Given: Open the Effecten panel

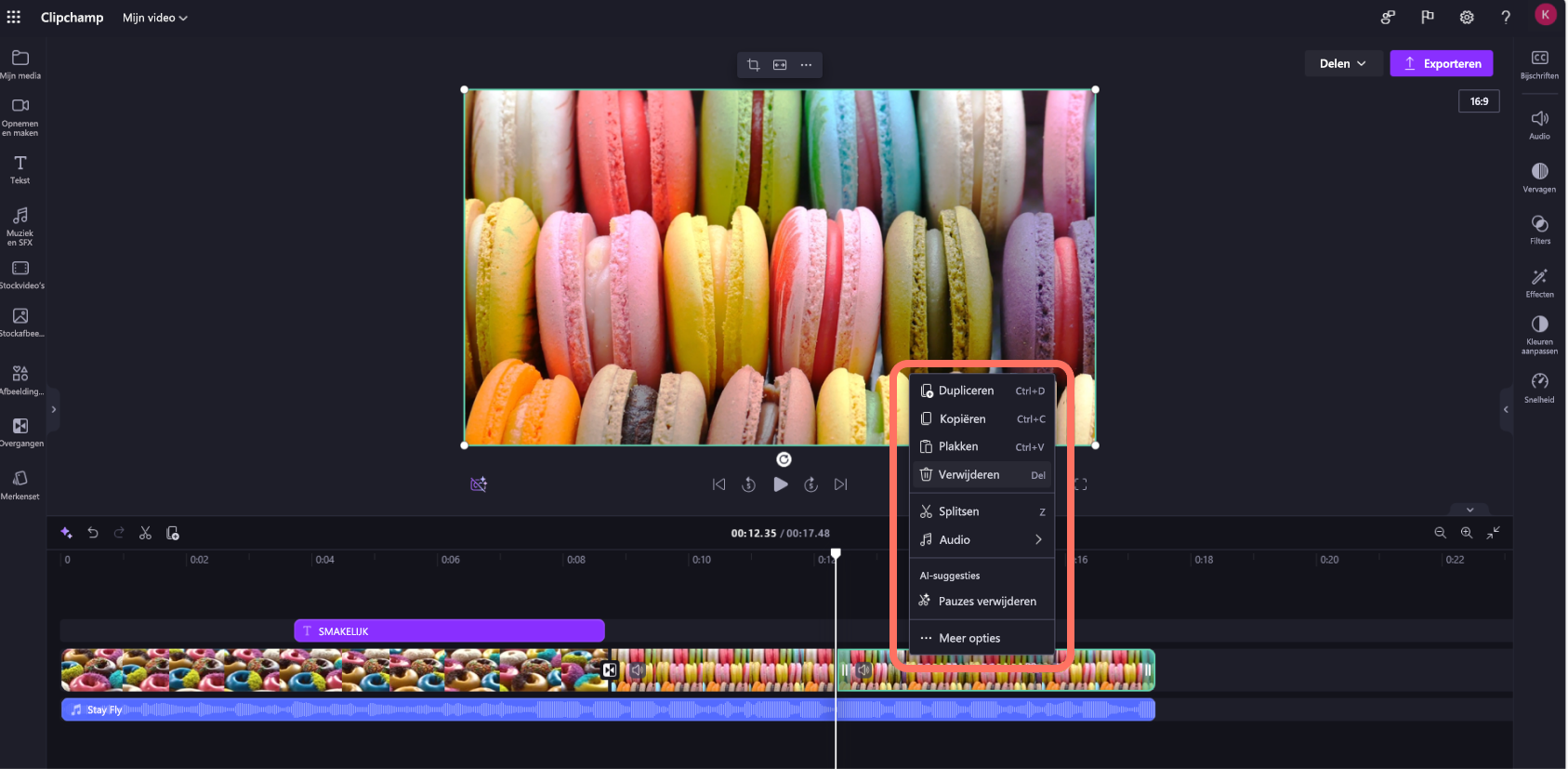Looking at the screenshot, I should tap(1540, 283).
